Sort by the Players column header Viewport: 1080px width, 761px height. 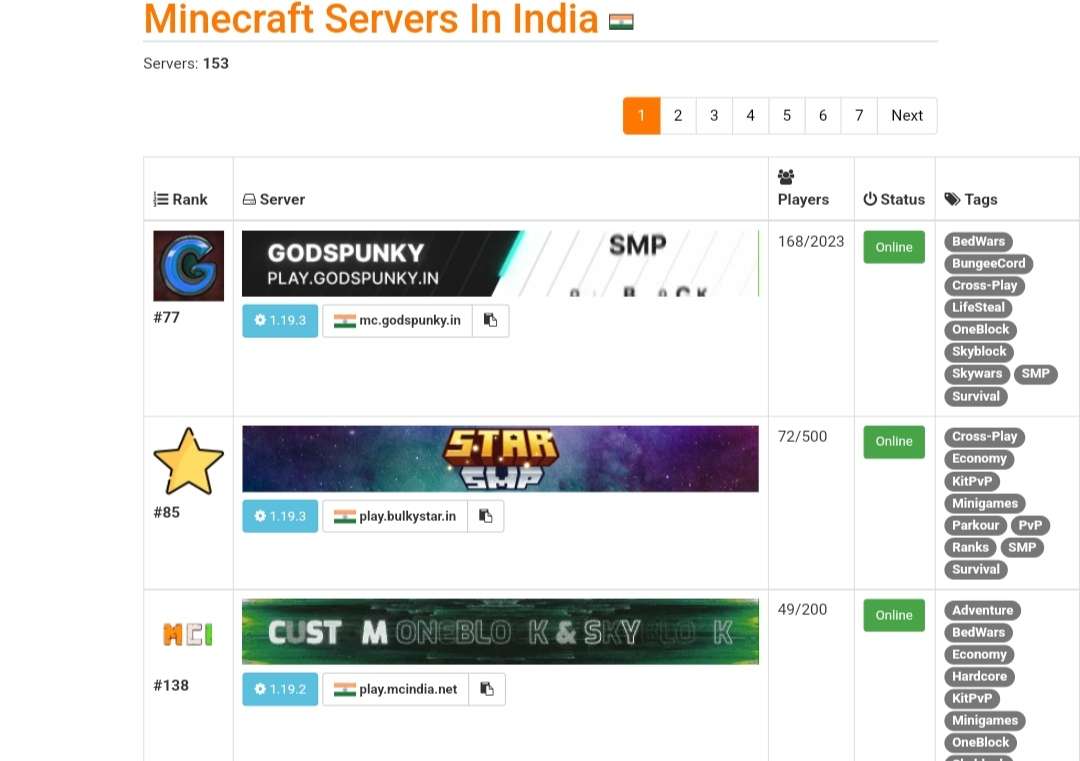pyautogui.click(x=803, y=199)
